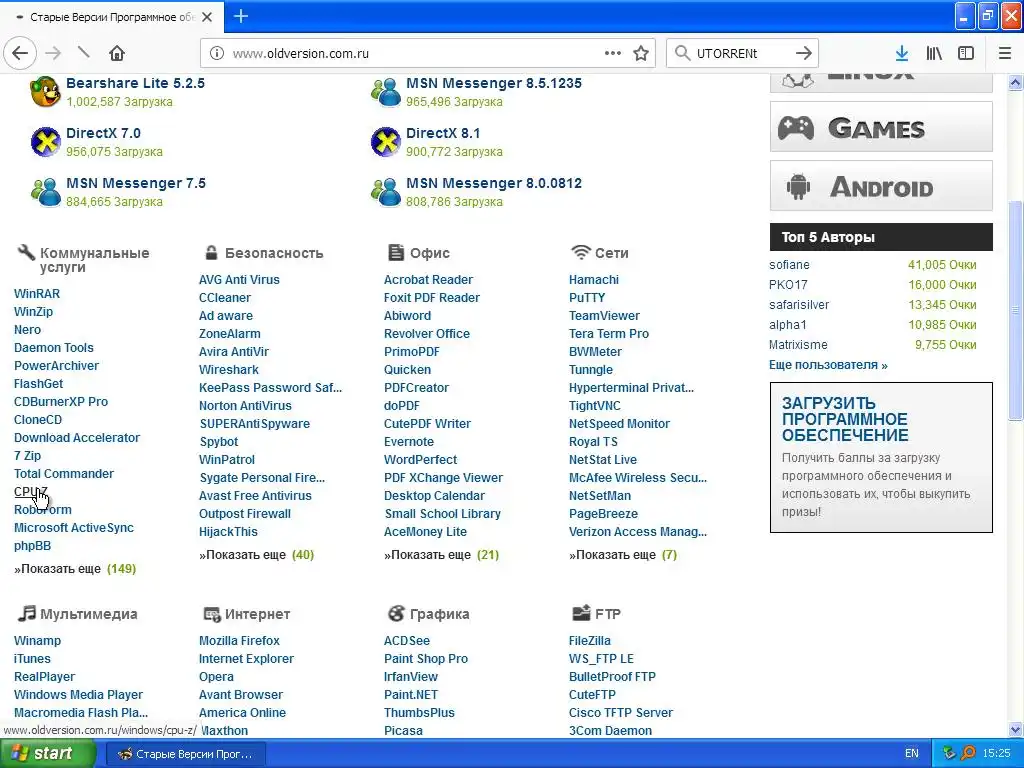Click the UTORRENt search input field

(742, 53)
